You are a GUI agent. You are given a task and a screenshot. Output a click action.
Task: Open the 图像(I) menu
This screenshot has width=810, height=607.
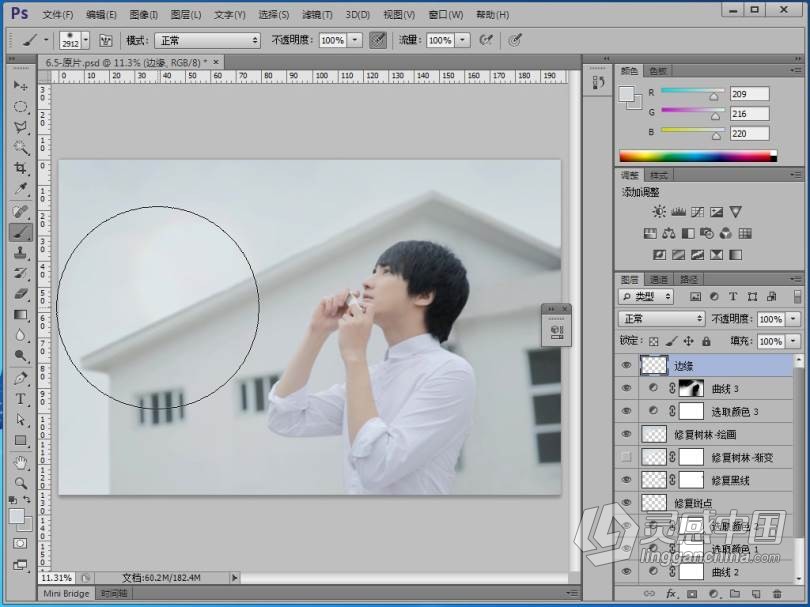coord(143,15)
